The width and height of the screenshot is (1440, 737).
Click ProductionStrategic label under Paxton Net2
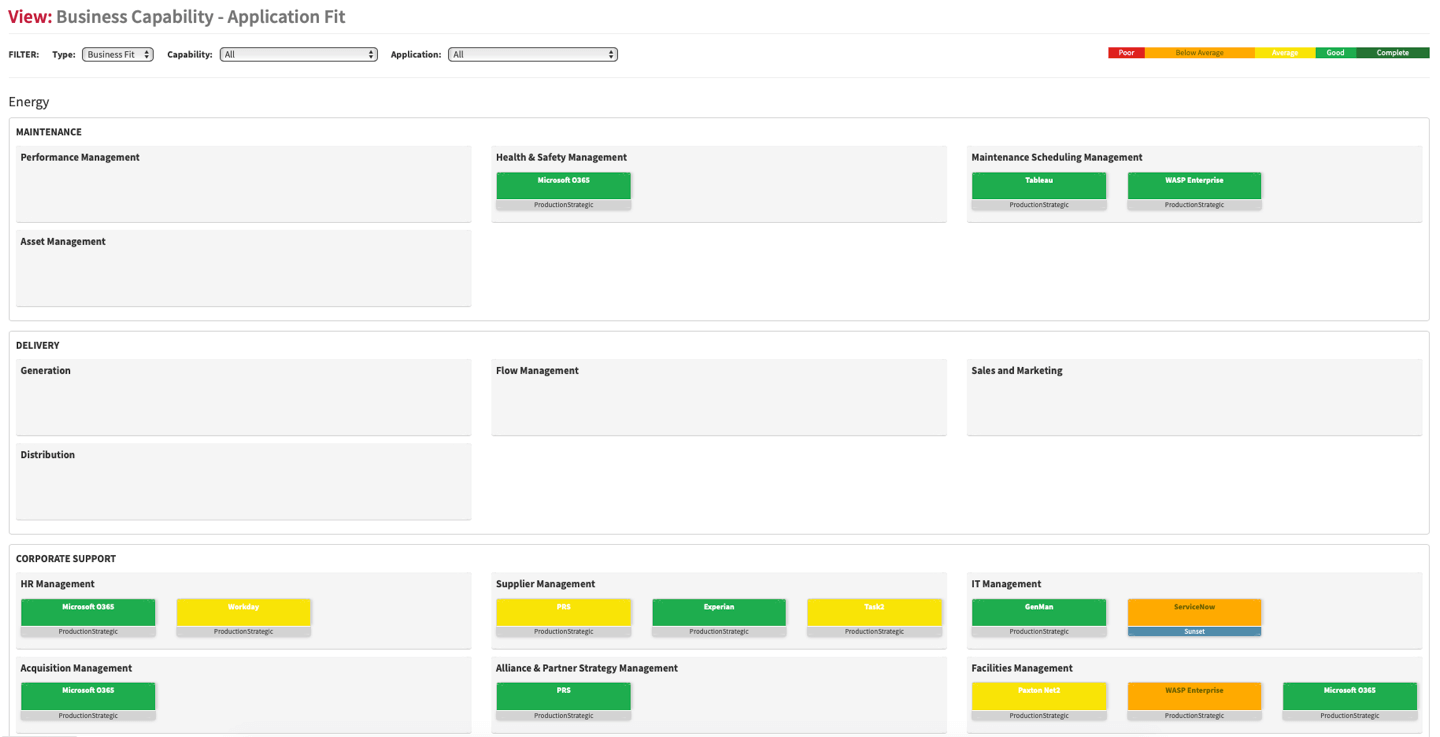coord(1039,716)
